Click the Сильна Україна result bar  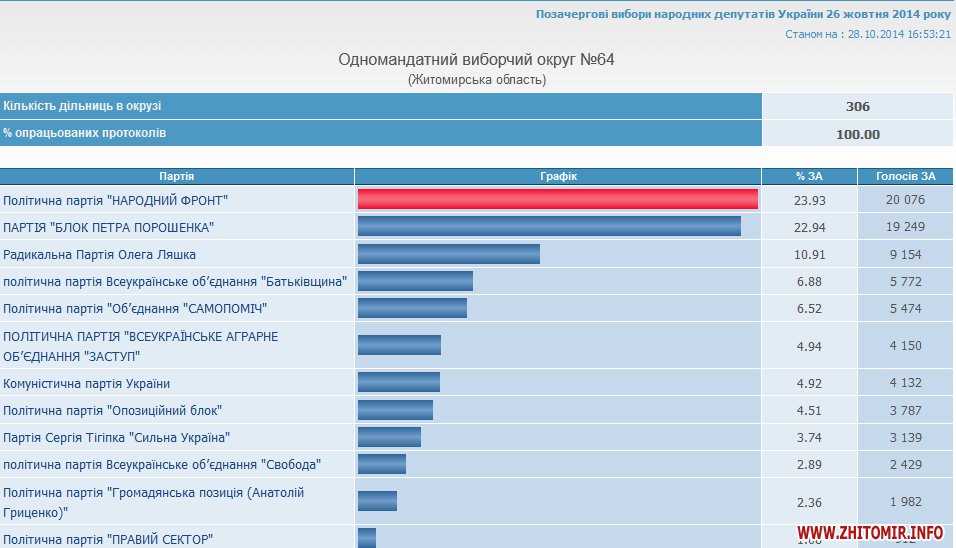389,437
